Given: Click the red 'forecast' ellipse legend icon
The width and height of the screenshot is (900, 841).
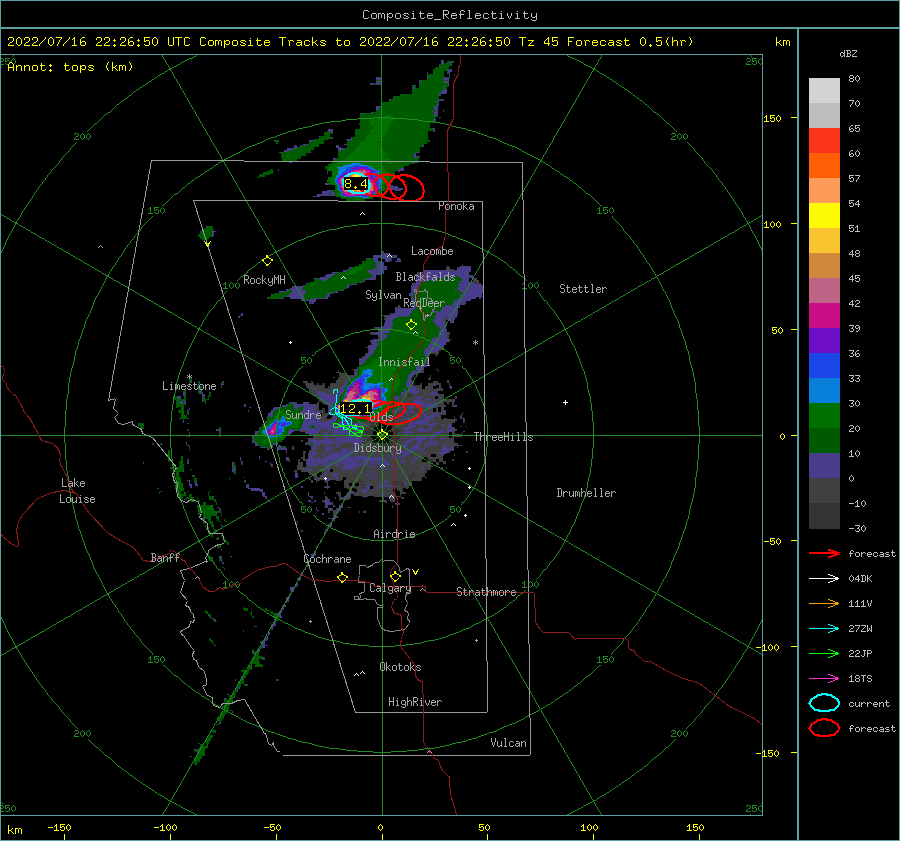Looking at the screenshot, I should pos(824,728).
